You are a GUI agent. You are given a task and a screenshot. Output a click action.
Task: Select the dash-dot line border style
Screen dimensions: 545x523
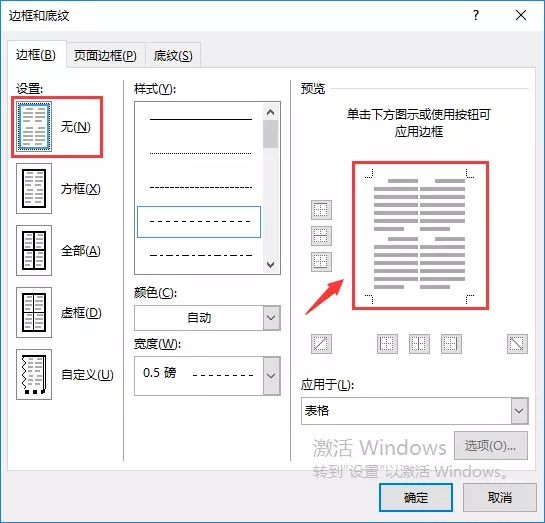point(201,255)
